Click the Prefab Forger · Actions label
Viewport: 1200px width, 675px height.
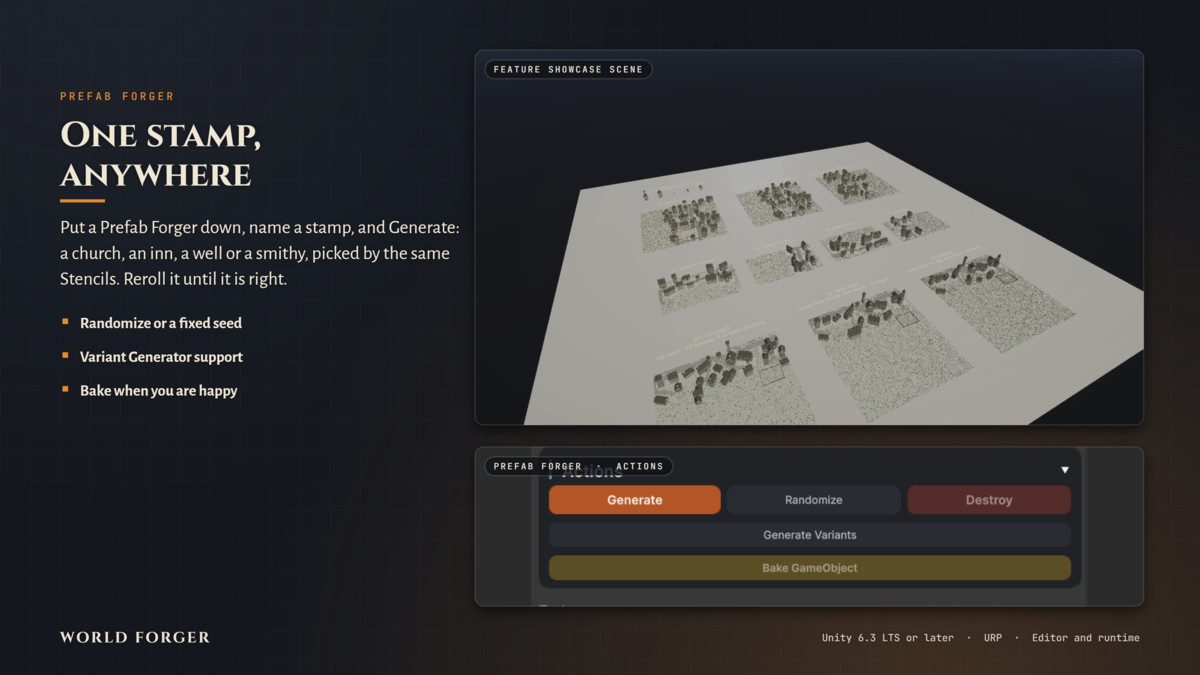click(578, 466)
